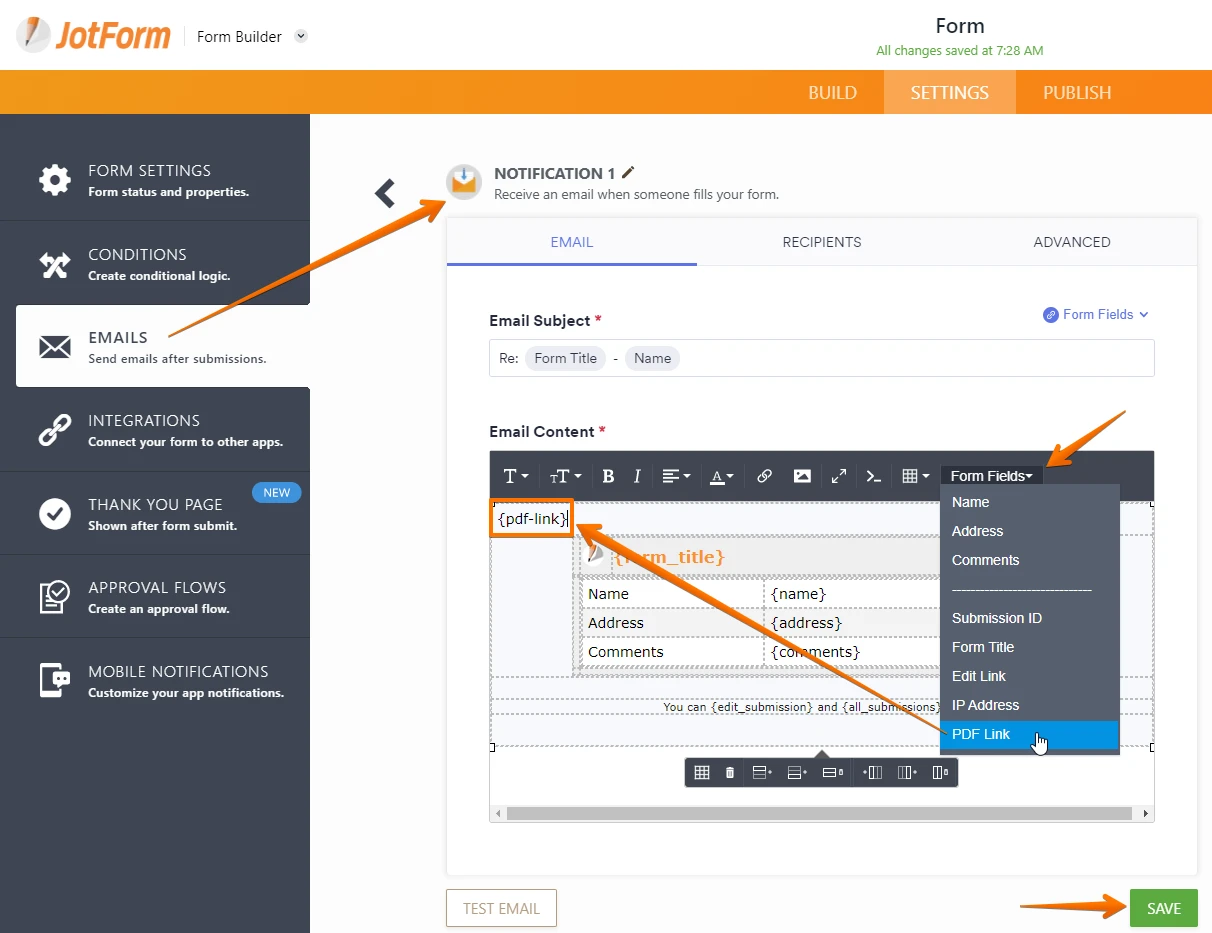The height and width of the screenshot is (933, 1212).
Task: Open the Form Fields link above the subject
Action: [x=1096, y=314]
